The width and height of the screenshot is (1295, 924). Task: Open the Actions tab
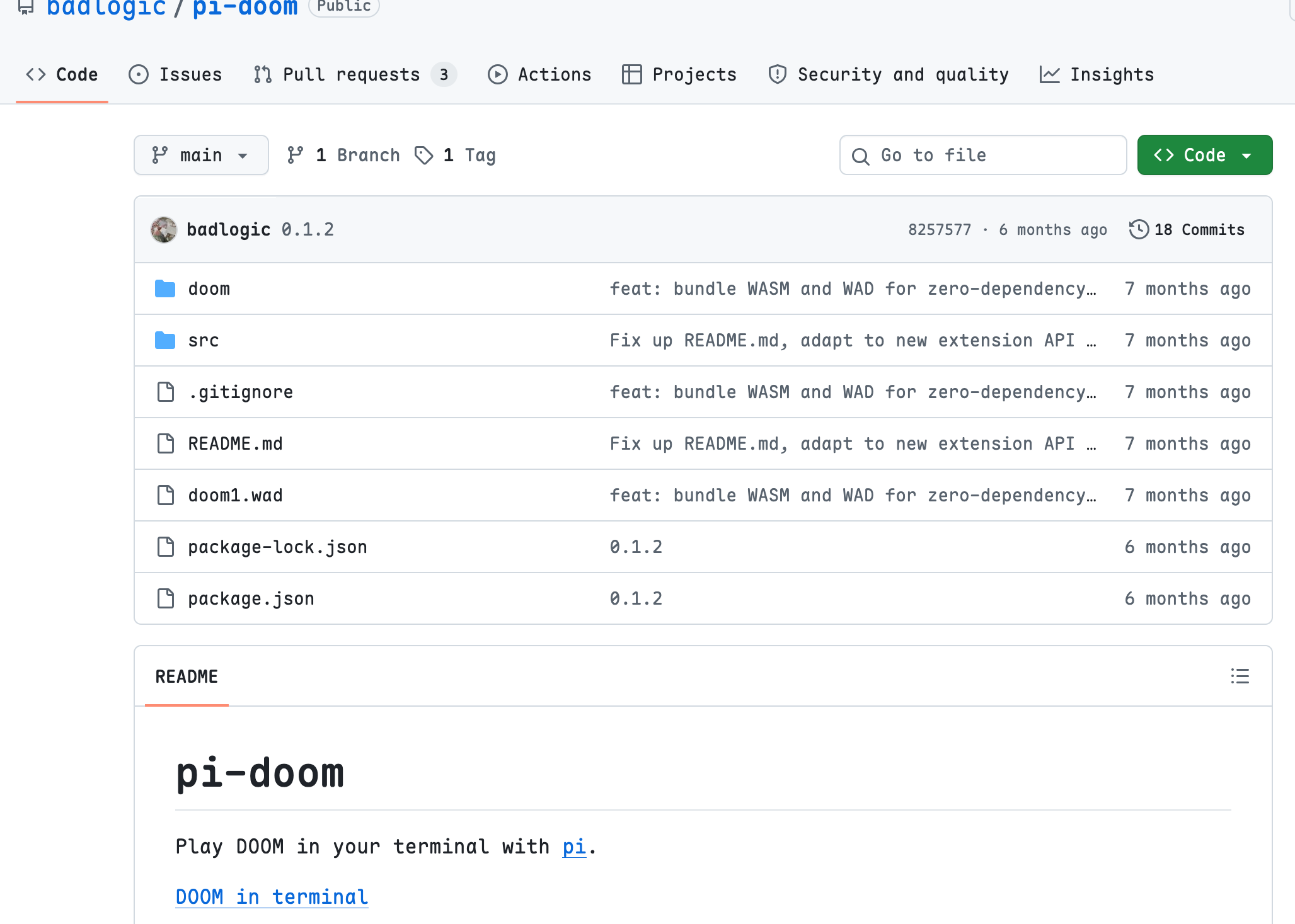[539, 74]
